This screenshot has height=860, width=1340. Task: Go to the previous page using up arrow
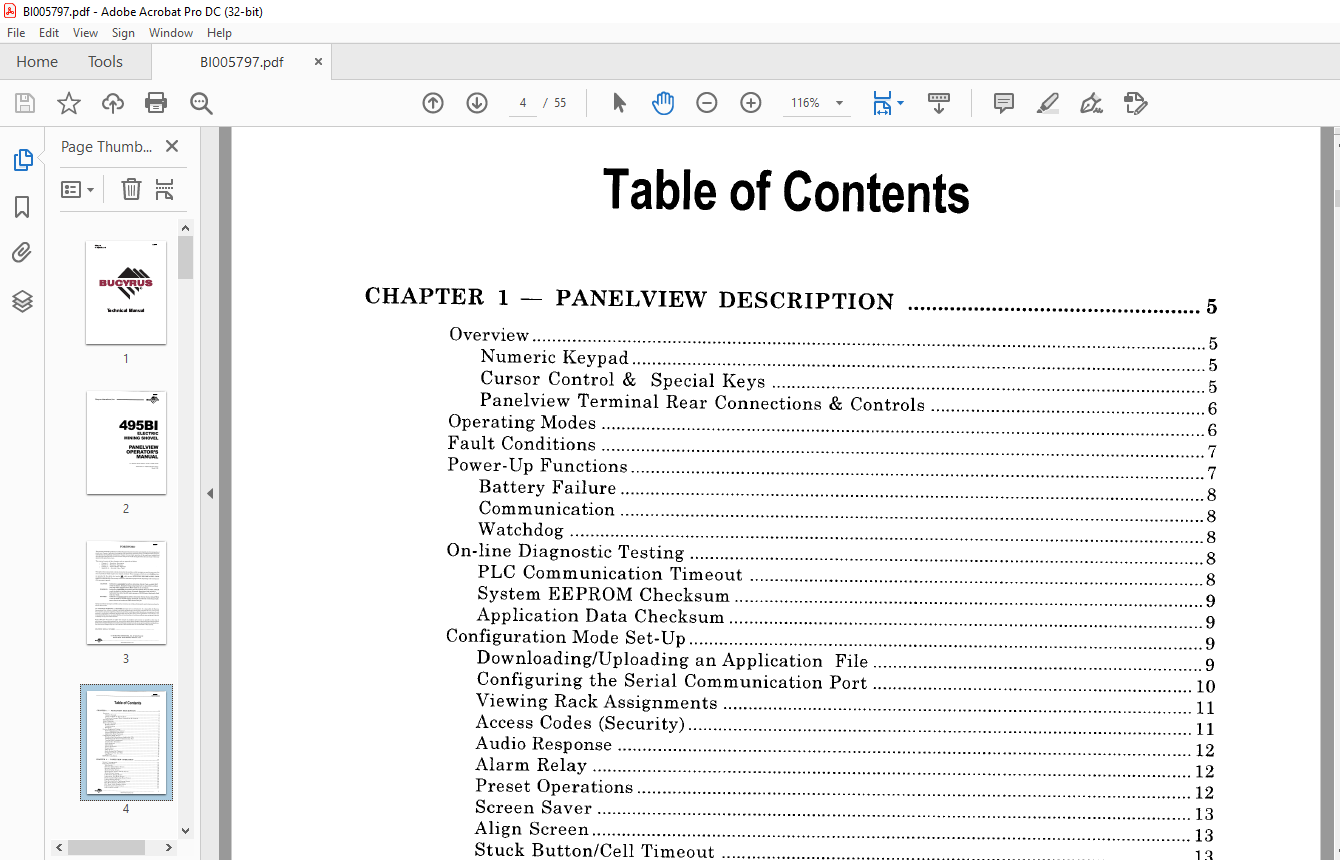433,103
